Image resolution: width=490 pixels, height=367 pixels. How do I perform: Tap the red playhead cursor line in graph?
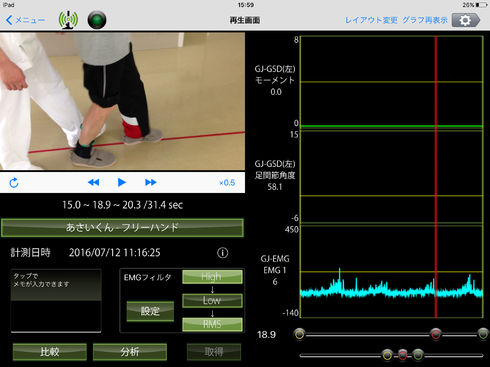point(436,177)
